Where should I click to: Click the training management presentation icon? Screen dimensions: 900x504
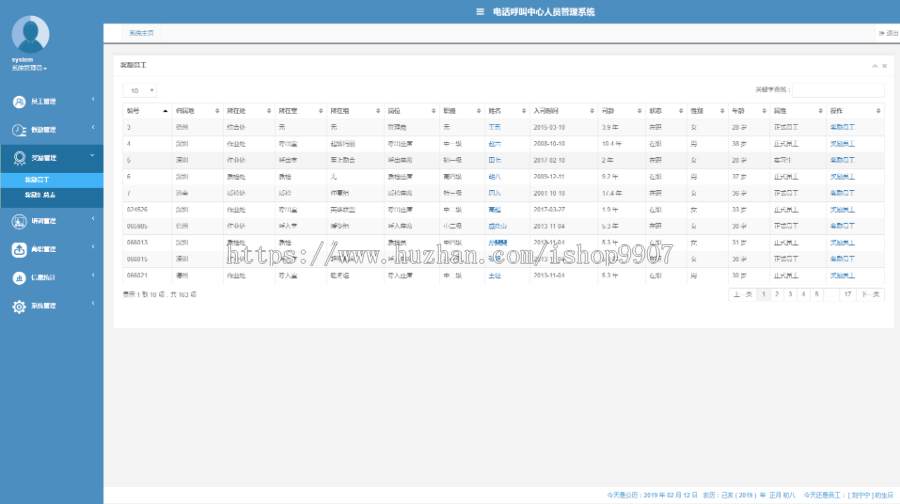pos(19,221)
